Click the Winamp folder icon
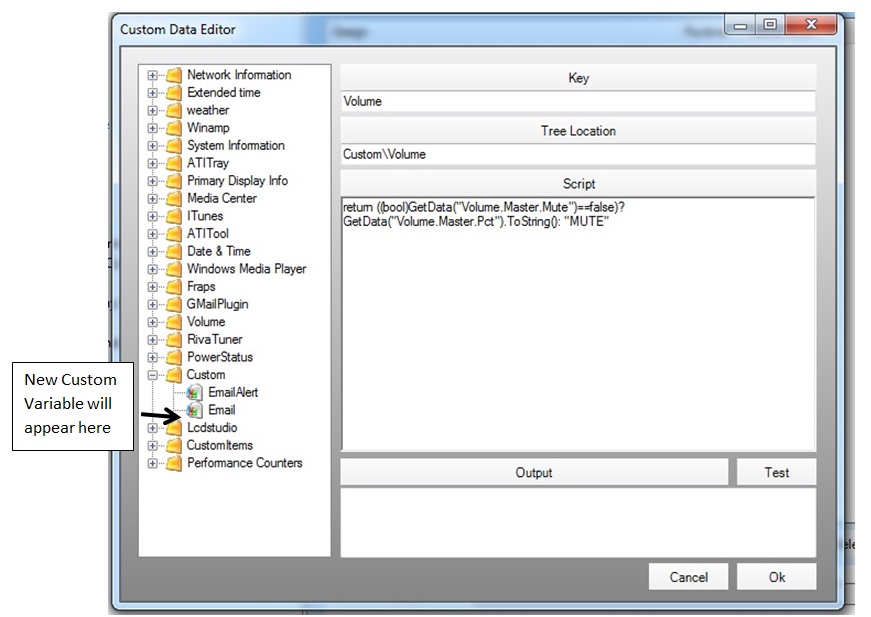The image size is (871, 617). coord(174,128)
